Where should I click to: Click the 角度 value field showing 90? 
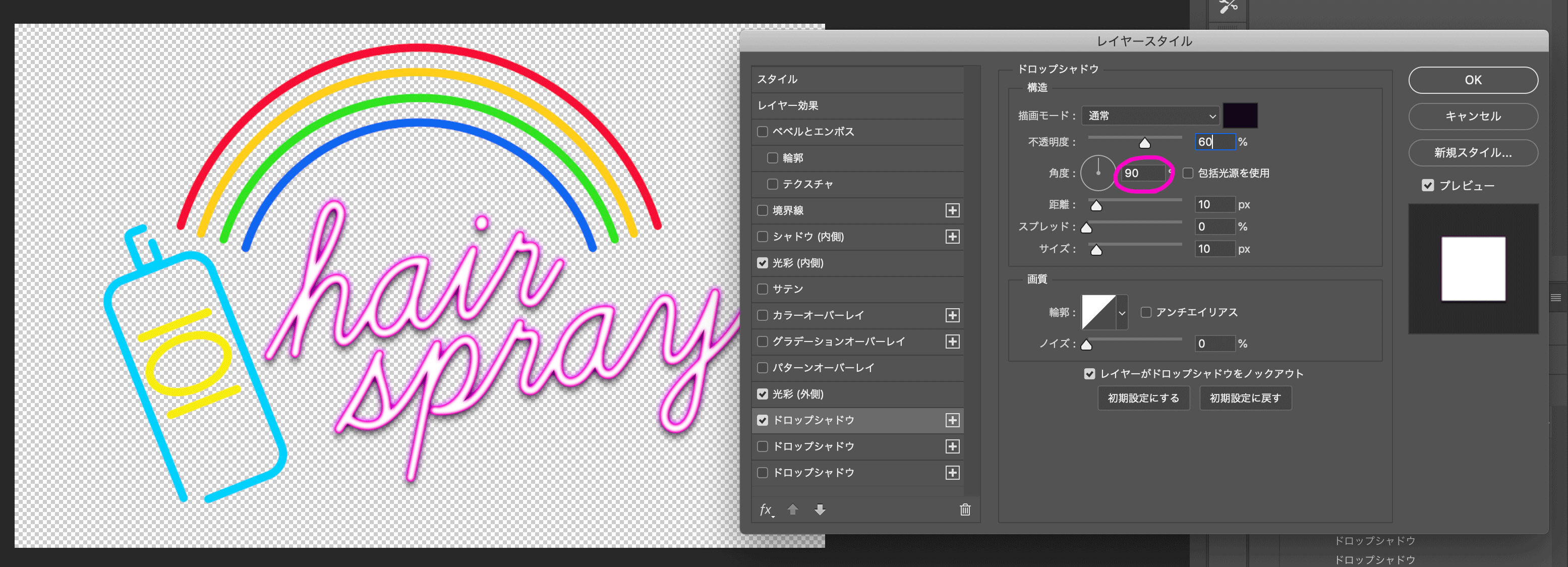pos(1143,174)
